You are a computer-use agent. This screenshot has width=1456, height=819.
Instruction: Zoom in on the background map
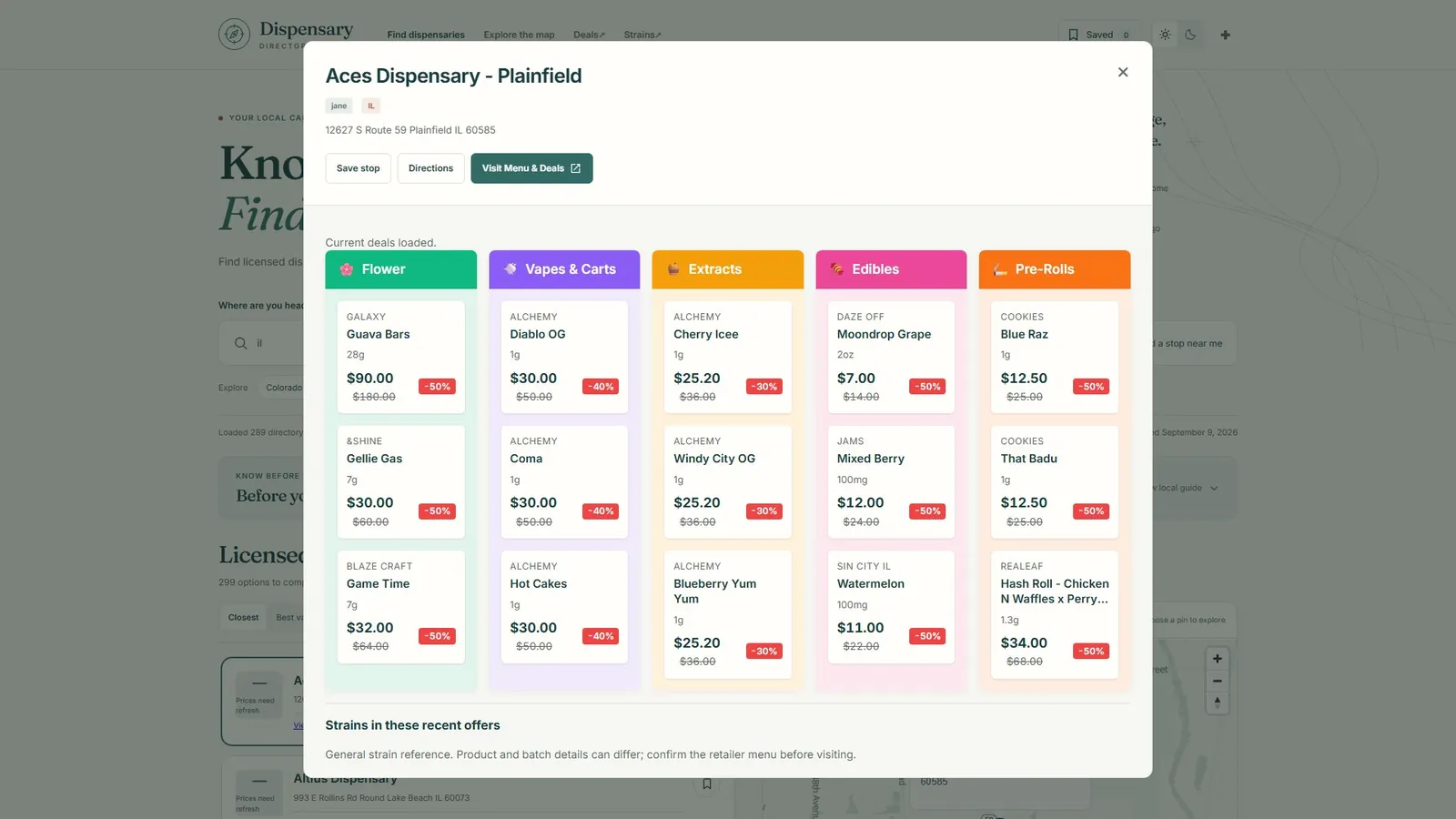1217,659
